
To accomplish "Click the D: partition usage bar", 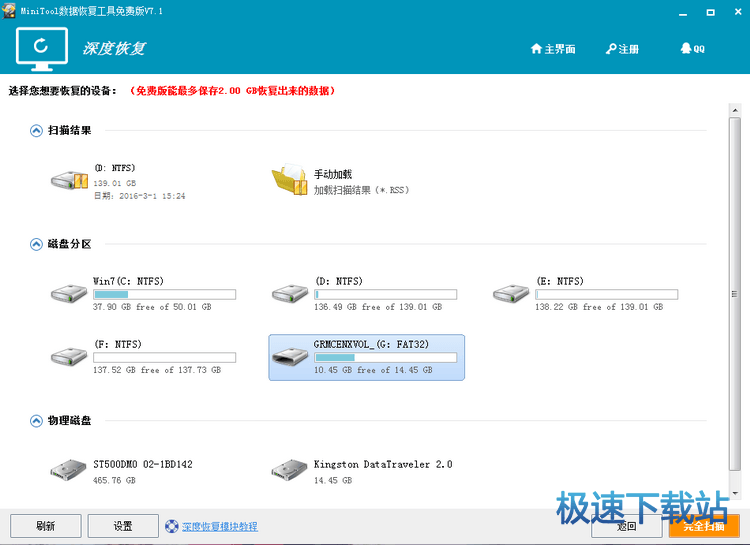I will 386,294.
